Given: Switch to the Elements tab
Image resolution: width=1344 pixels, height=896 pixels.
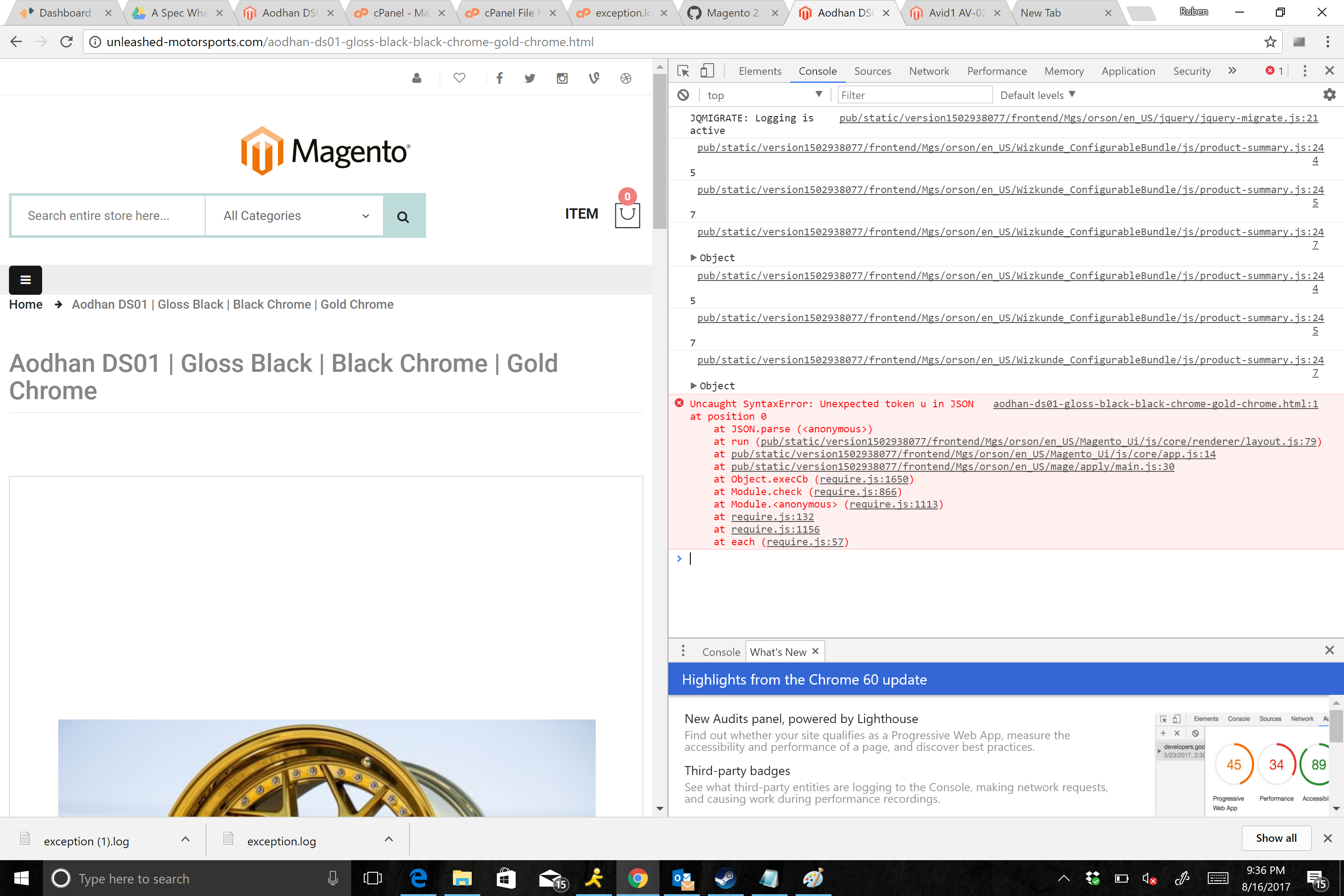Looking at the screenshot, I should [x=759, y=71].
